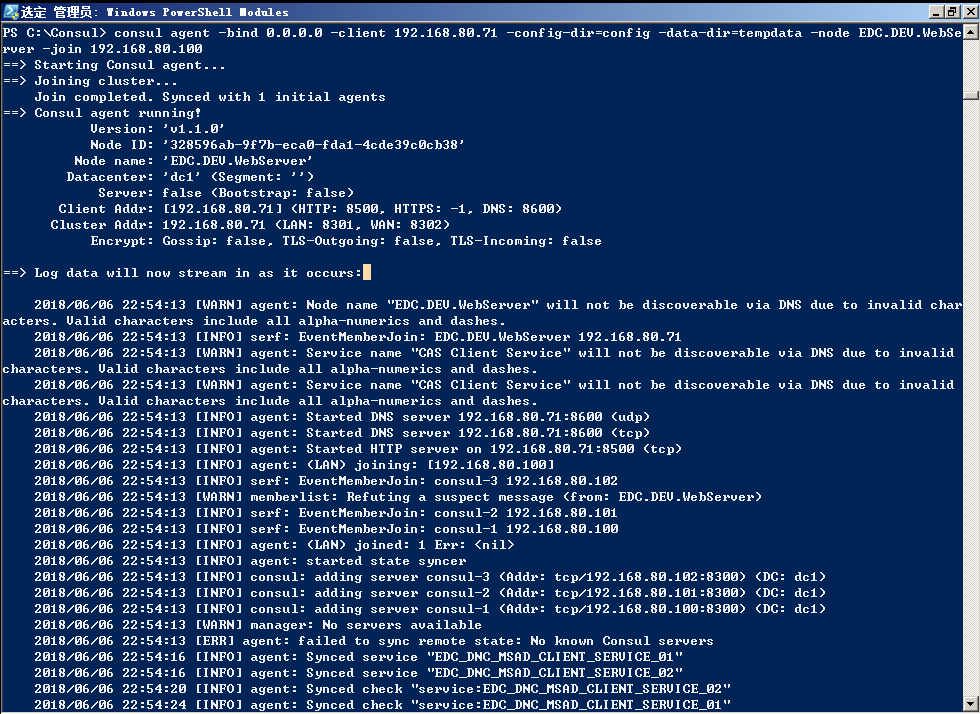The height and width of the screenshot is (714, 980).
Task: Open the PowerShell window system menu icon
Action: (10, 11)
